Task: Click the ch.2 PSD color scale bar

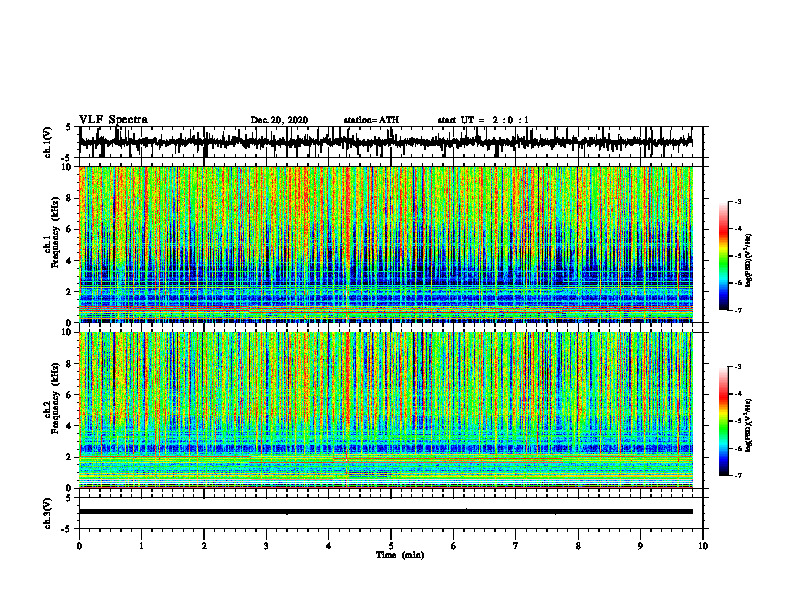Action: coord(723,421)
